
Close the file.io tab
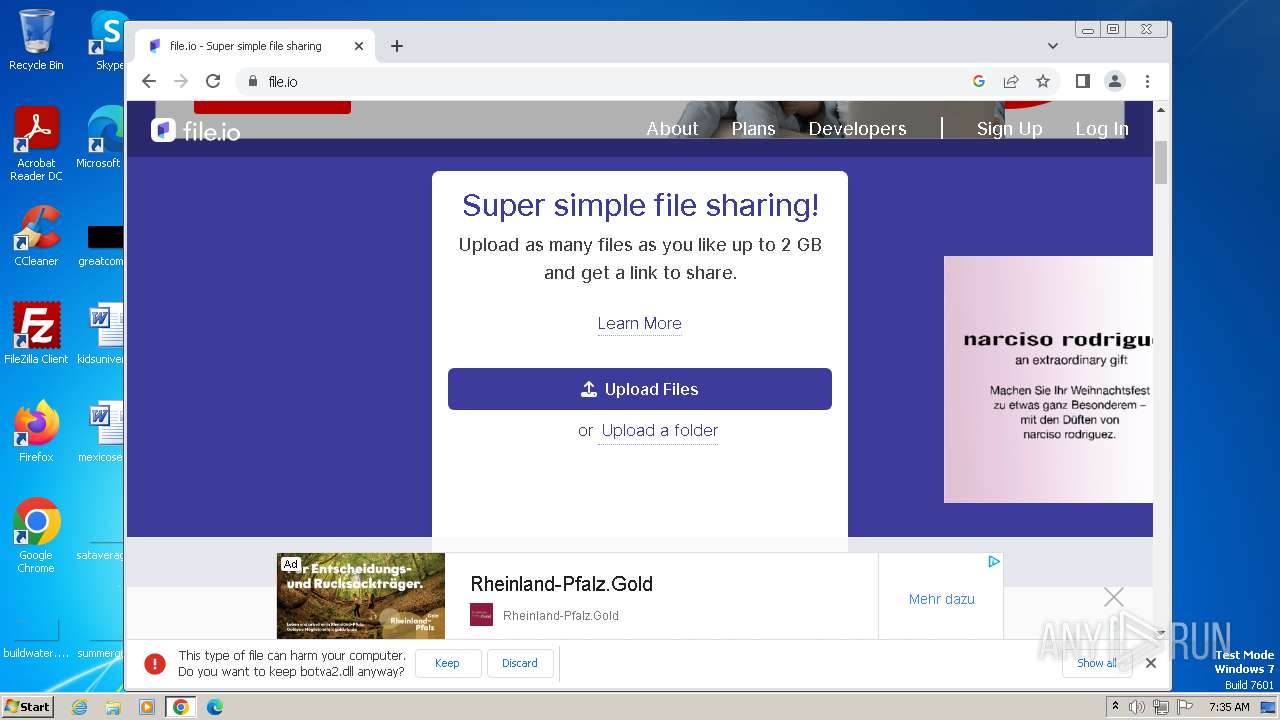pyautogui.click(x=359, y=46)
